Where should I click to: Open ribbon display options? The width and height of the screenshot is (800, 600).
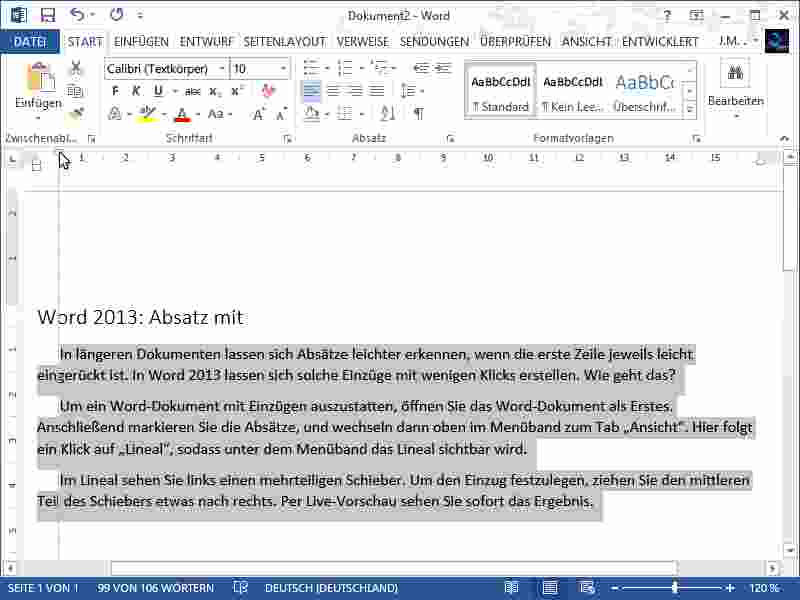click(x=696, y=15)
